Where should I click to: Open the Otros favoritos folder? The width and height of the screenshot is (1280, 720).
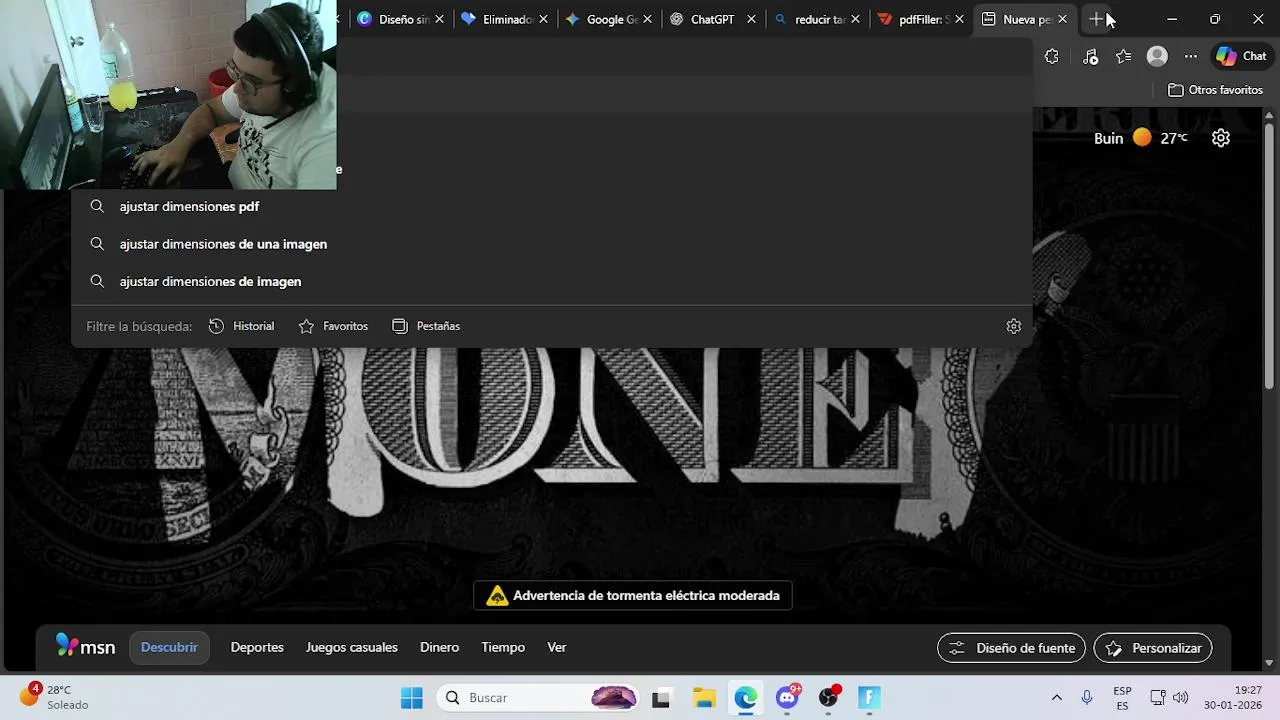coord(1216,90)
